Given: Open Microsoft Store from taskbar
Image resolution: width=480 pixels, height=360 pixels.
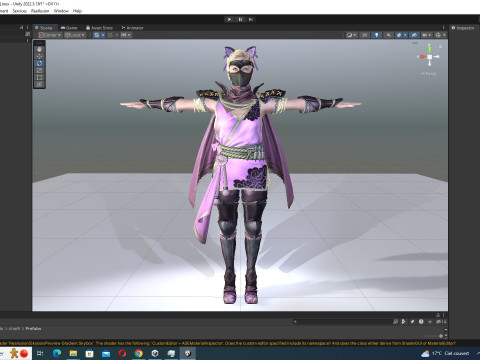Looking at the screenshot, I should click(x=89, y=353).
